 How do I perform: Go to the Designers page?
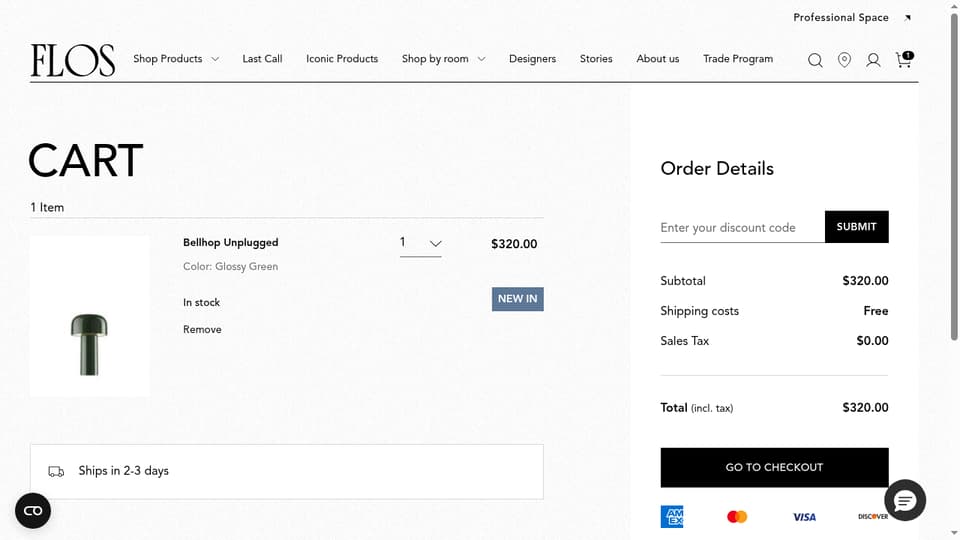532,59
